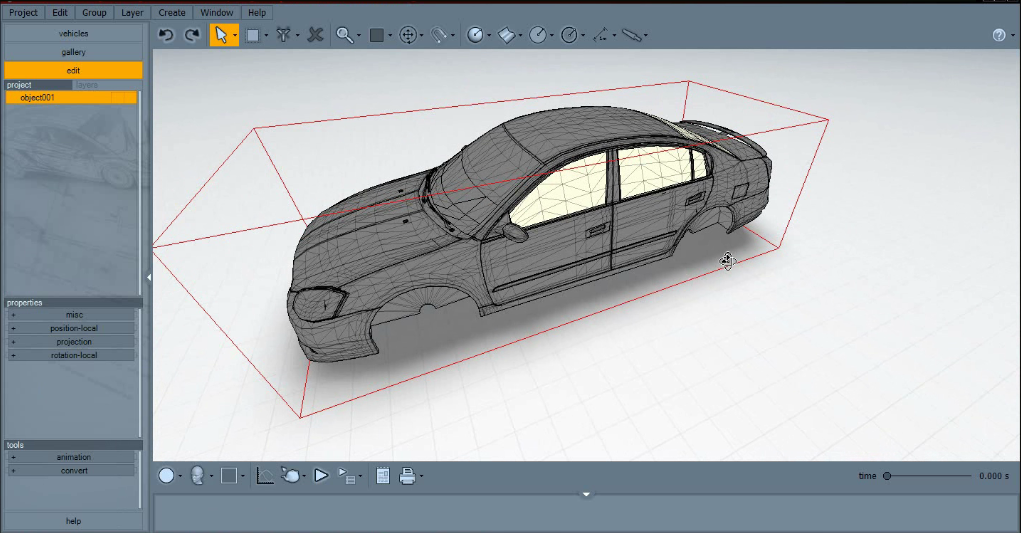Image resolution: width=1021 pixels, height=533 pixels.
Task: Select the project tab
Action: click(38, 85)
